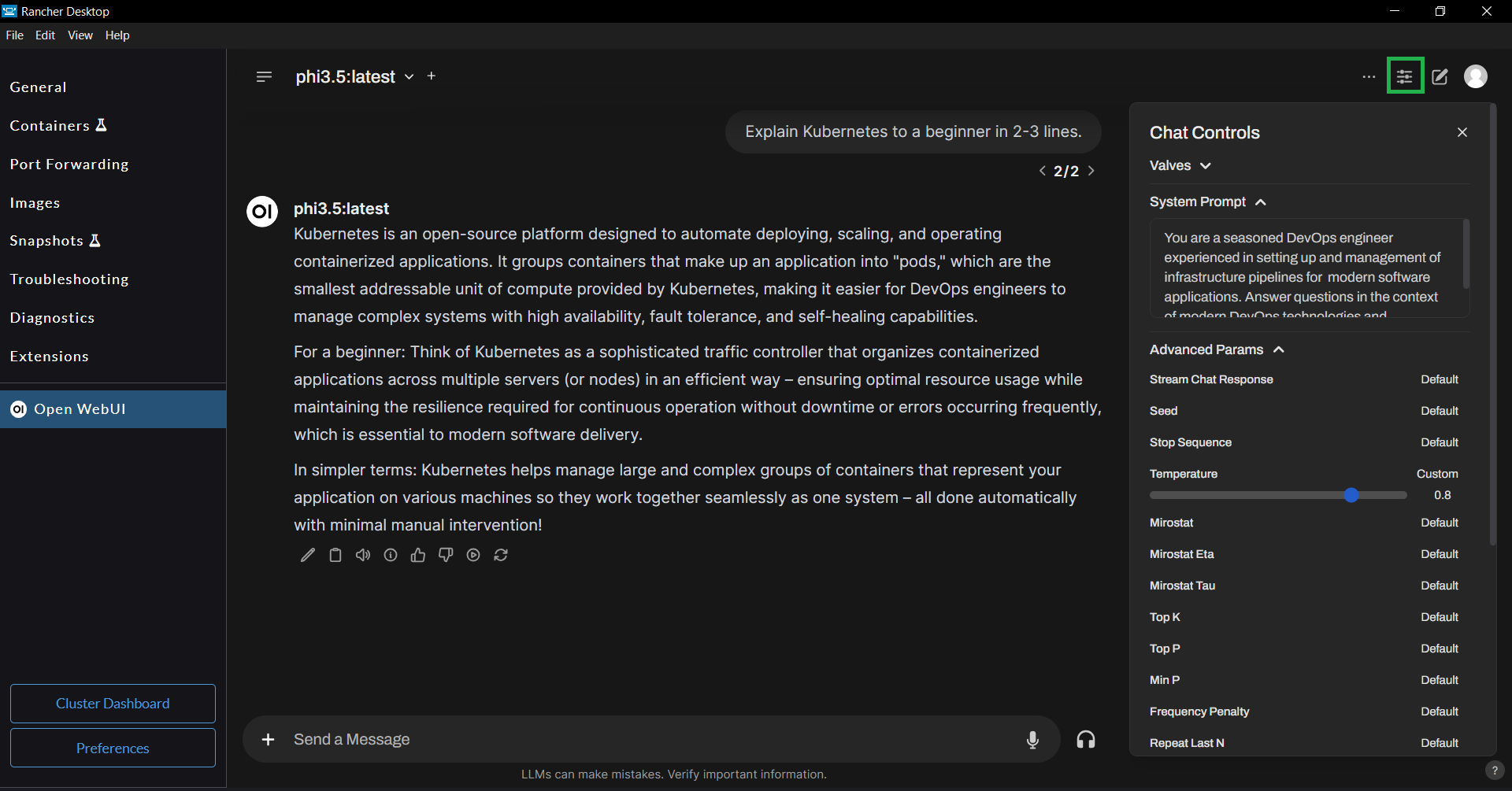
Task: Go to next response version
Action: tap(1091, 171)
